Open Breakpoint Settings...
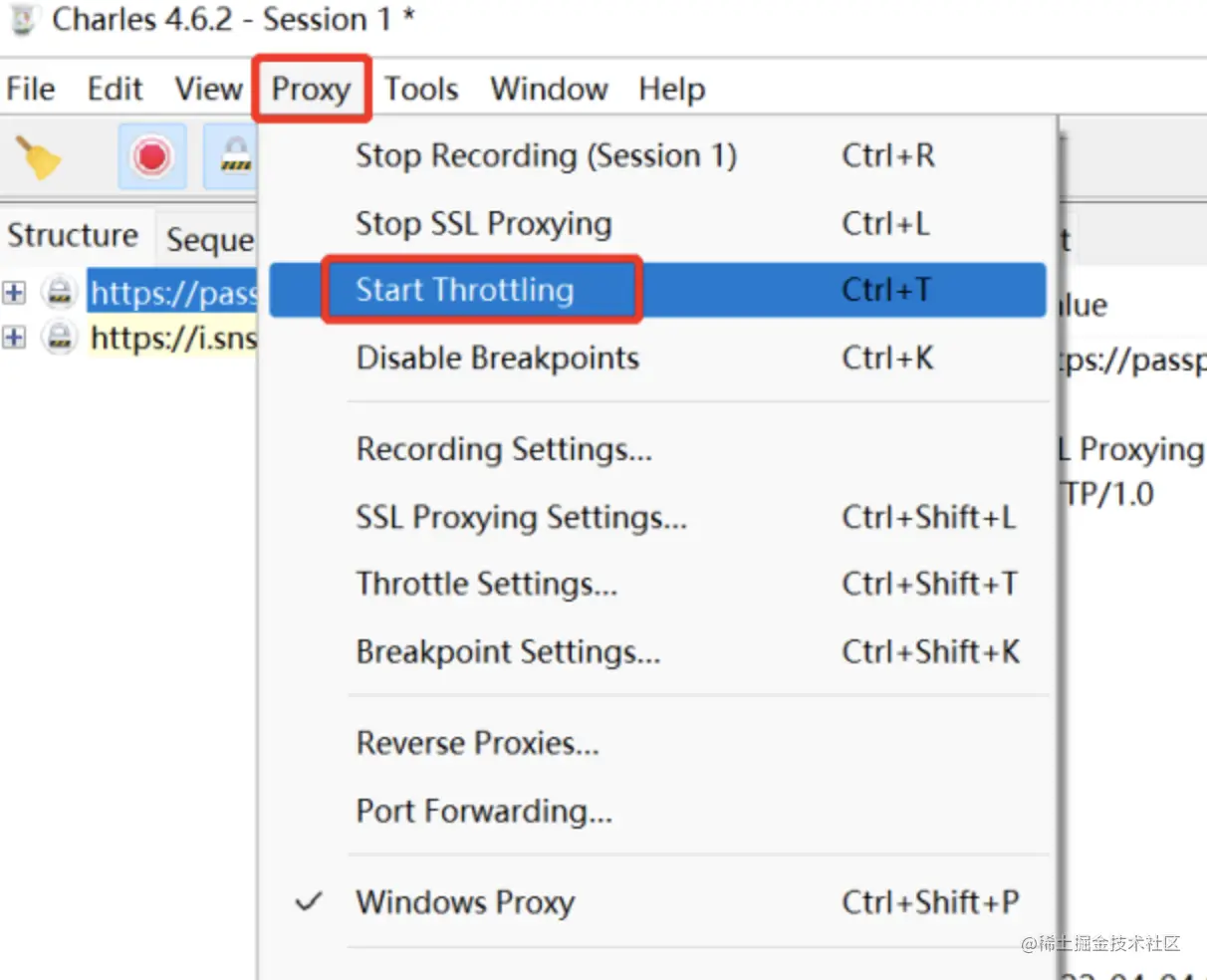Viewport: 1207px width, 980px height. (657, 652)
